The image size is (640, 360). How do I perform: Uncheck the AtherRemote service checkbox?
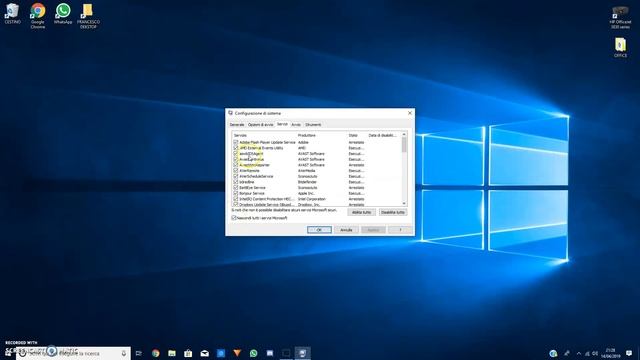(x=236, y=171)
